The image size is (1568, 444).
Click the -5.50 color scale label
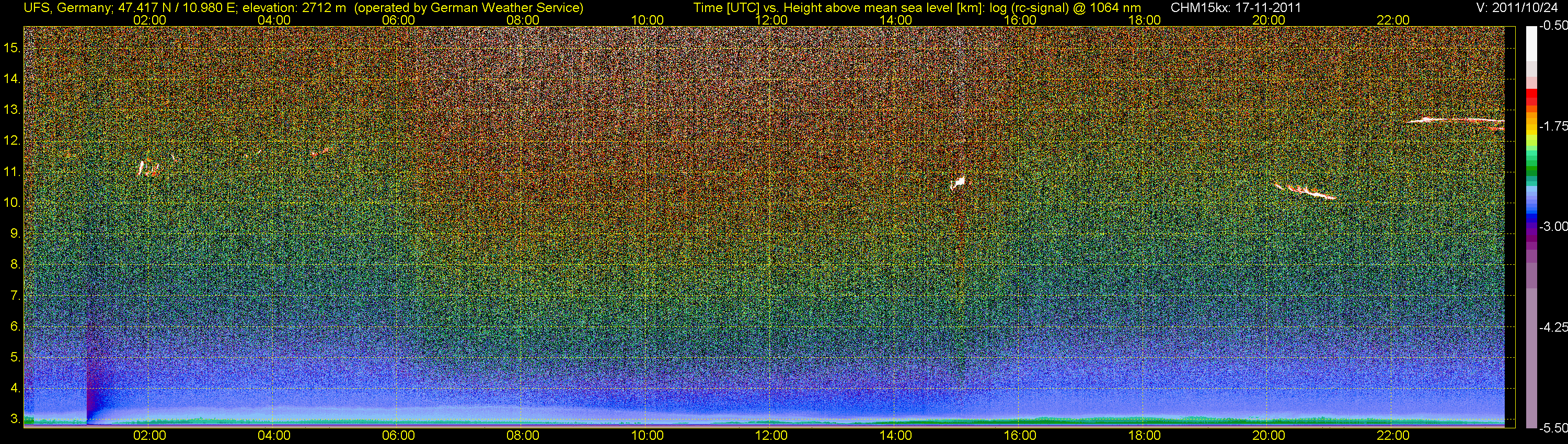pos(1553,428)
